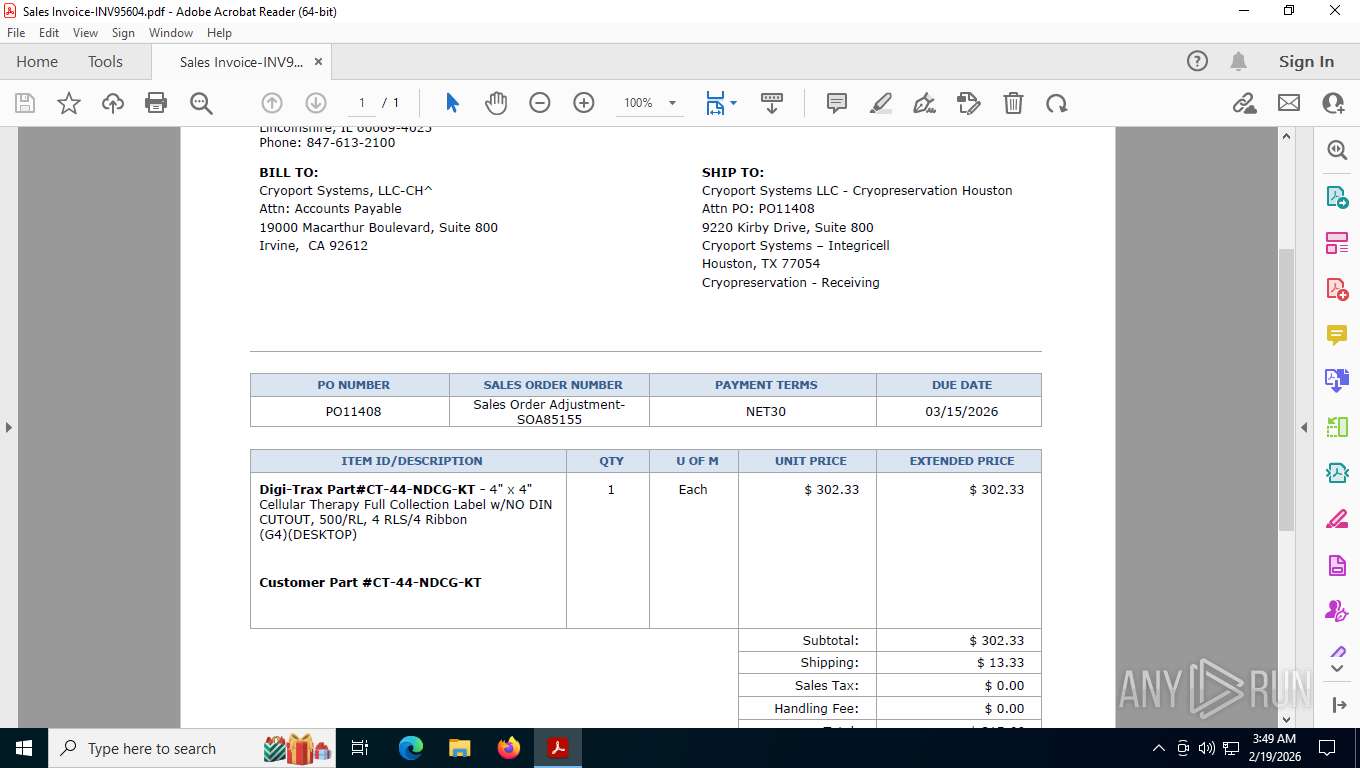Viewport: 1360px width, 768px height.
Task: Open Create PDF tool in sidebar
Action: [1337, 289]
